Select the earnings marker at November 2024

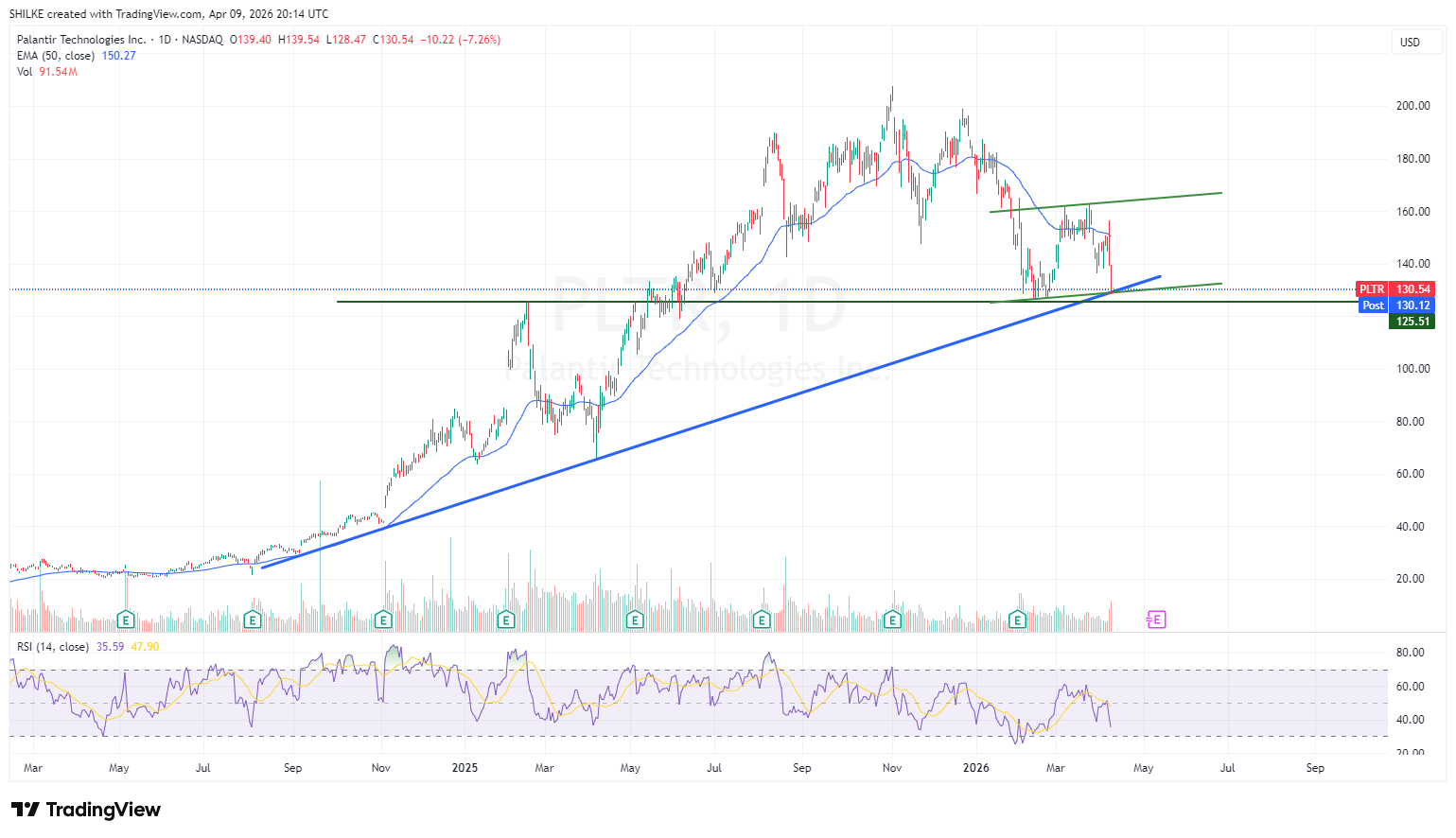383,620
